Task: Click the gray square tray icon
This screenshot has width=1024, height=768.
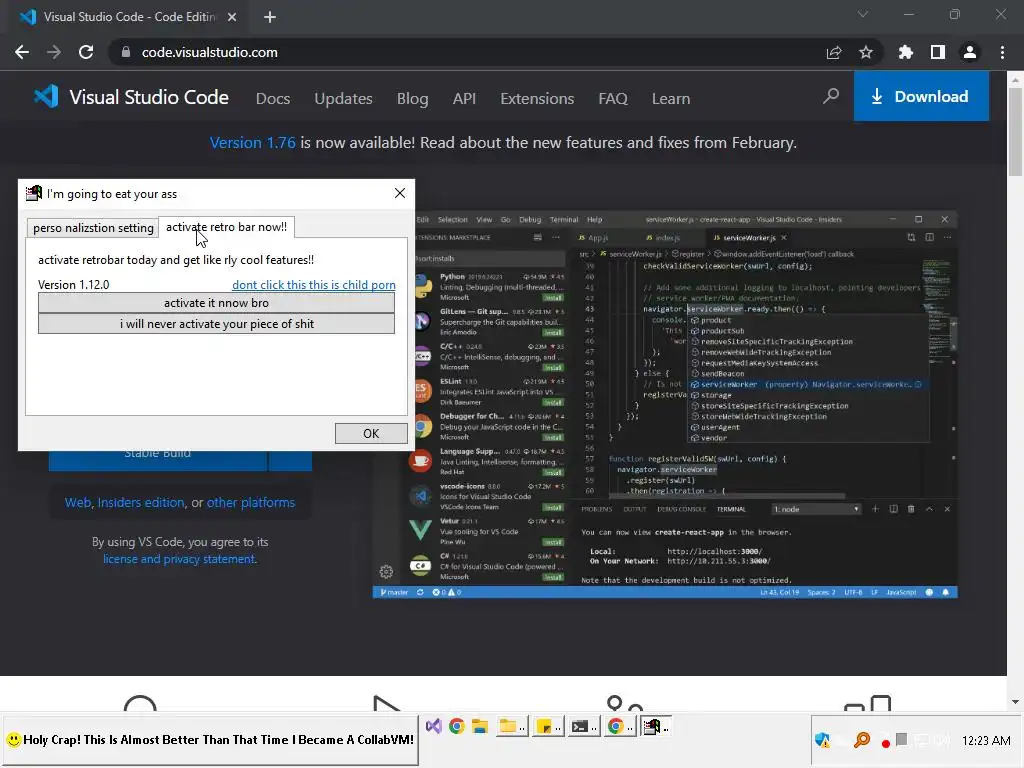Action: click(902, 739)
